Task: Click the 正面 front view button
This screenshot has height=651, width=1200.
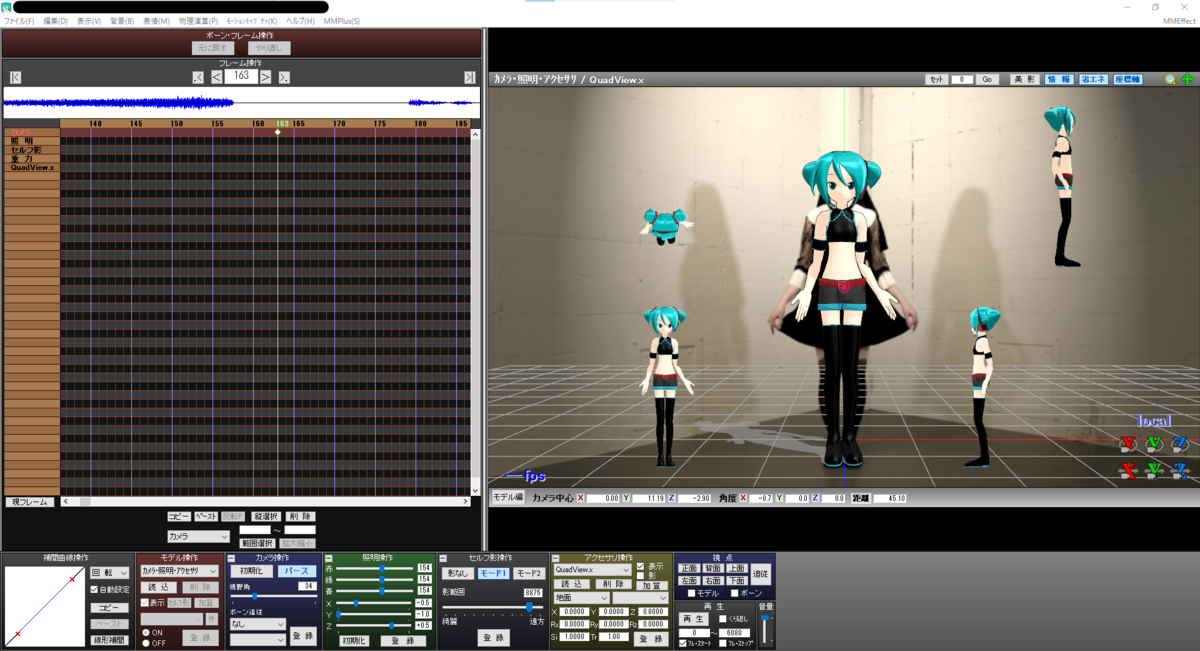Action: [688, 568]
